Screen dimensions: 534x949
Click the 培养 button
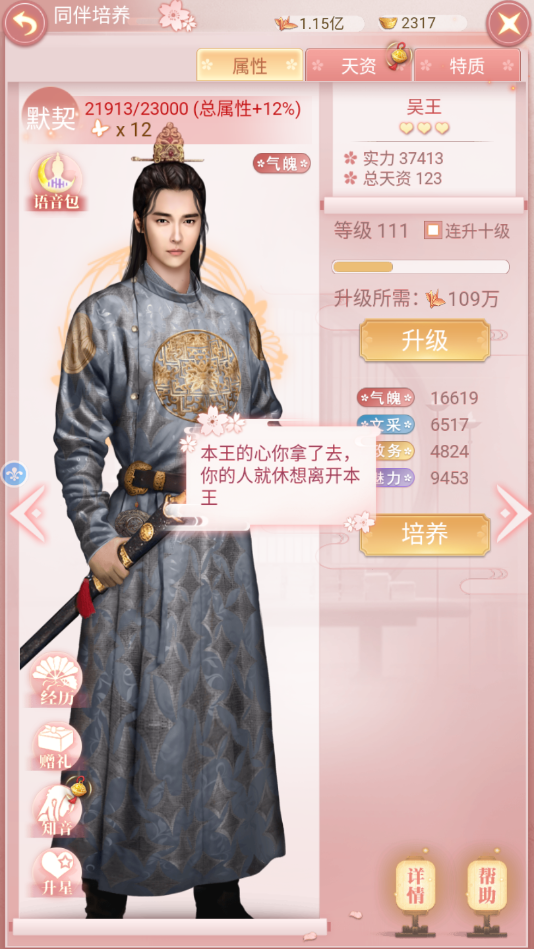pyautogui.click(x=424, y=534)
